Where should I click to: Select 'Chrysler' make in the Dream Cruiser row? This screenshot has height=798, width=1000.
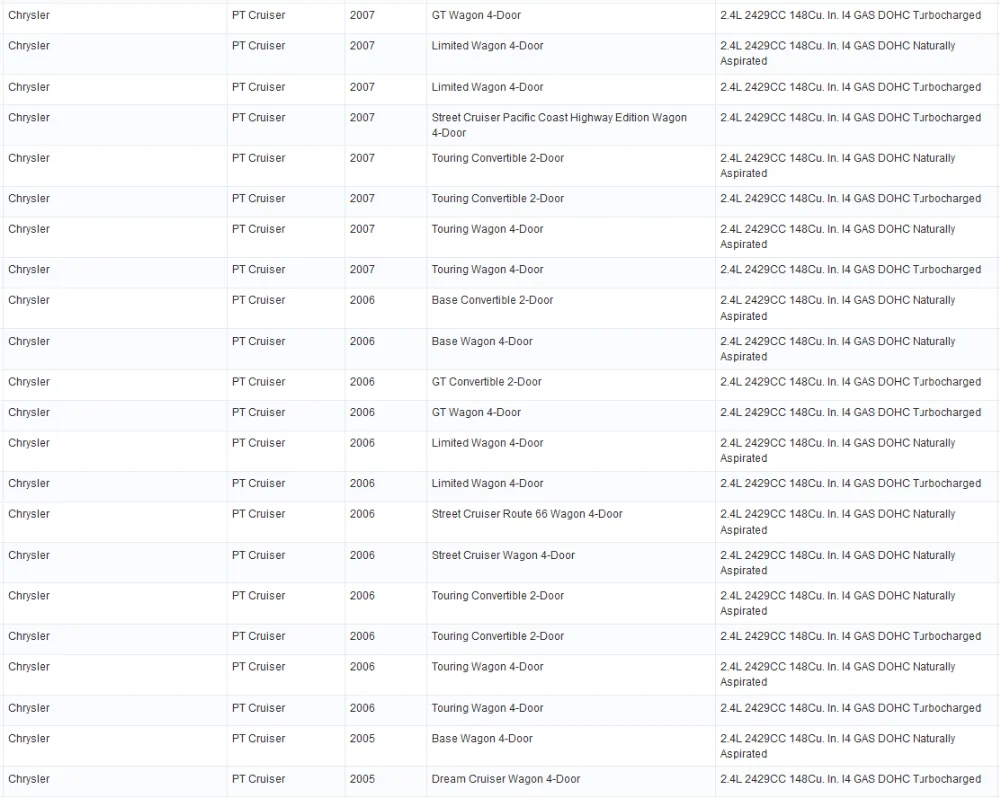[29, 780]
